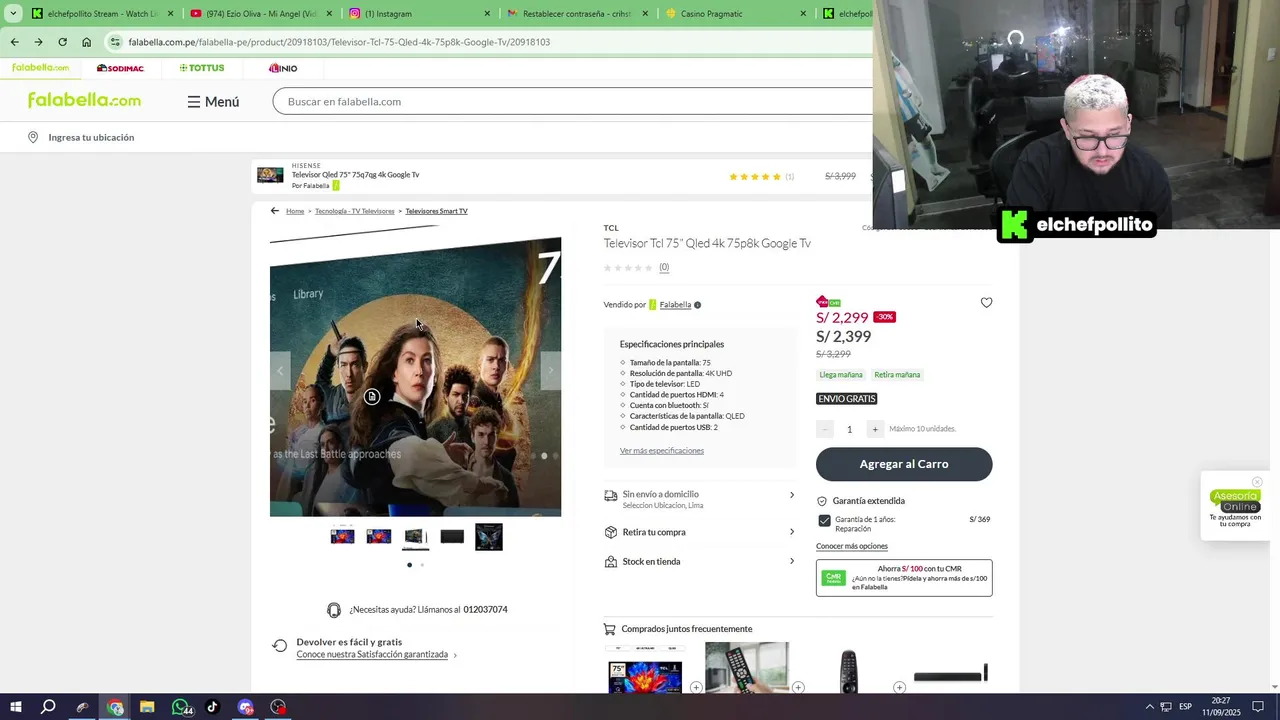Click the Asesoría Online chat widget

point(1235,507)
